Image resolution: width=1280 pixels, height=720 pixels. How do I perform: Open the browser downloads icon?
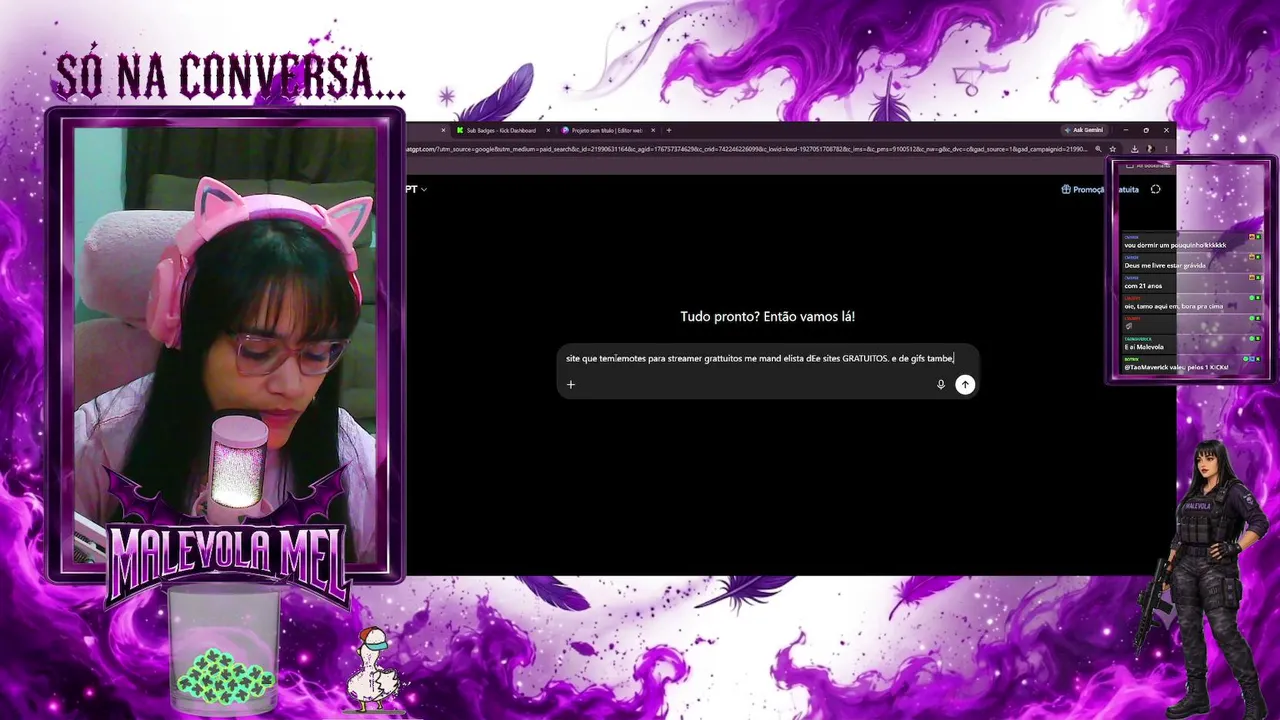point(1135,149)
